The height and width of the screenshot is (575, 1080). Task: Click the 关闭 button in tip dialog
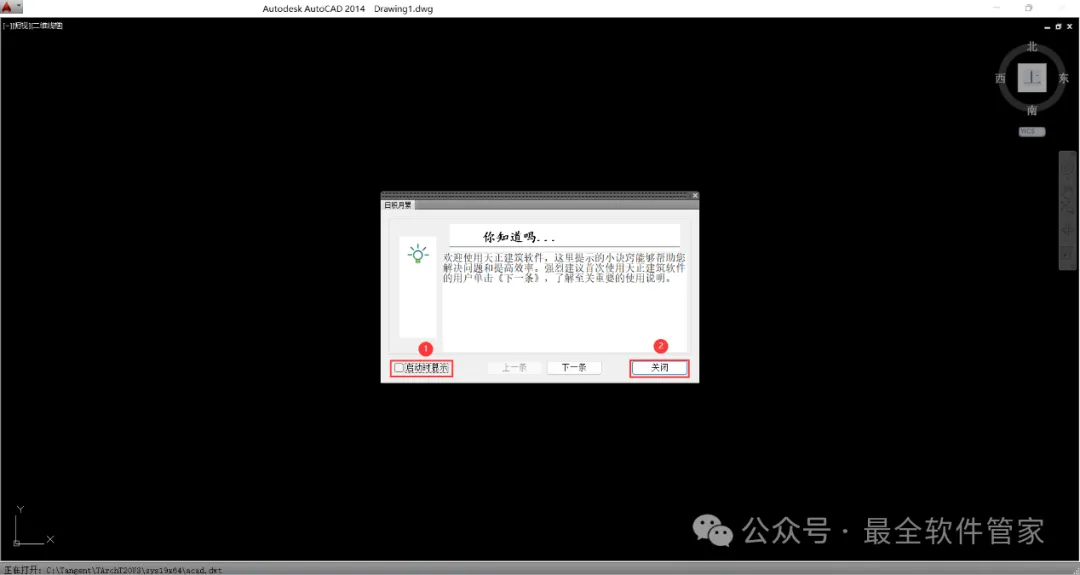659,368
